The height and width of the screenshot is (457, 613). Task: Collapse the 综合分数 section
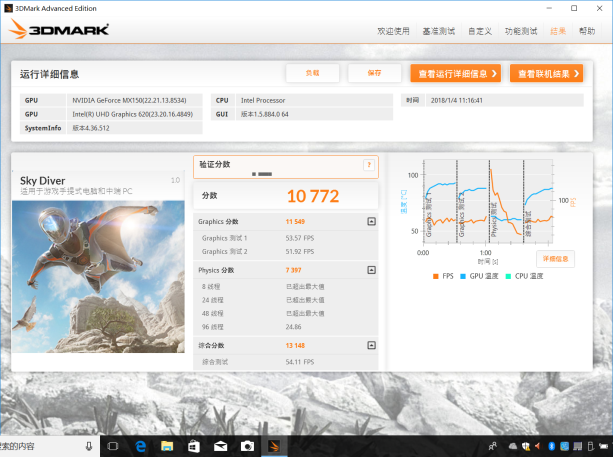click(x=371, y=345)
